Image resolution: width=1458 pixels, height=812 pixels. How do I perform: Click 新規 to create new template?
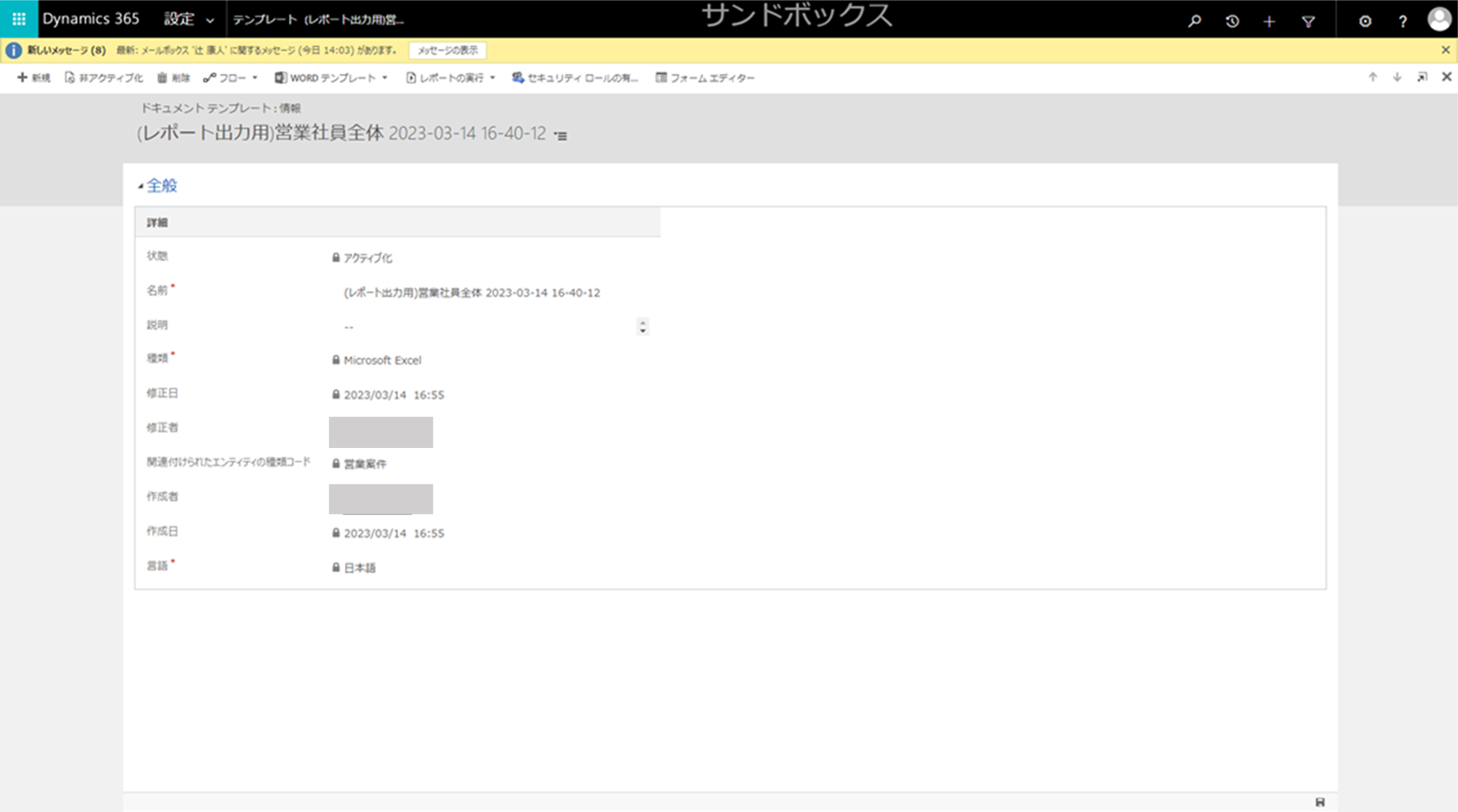(x=34, y=77)
